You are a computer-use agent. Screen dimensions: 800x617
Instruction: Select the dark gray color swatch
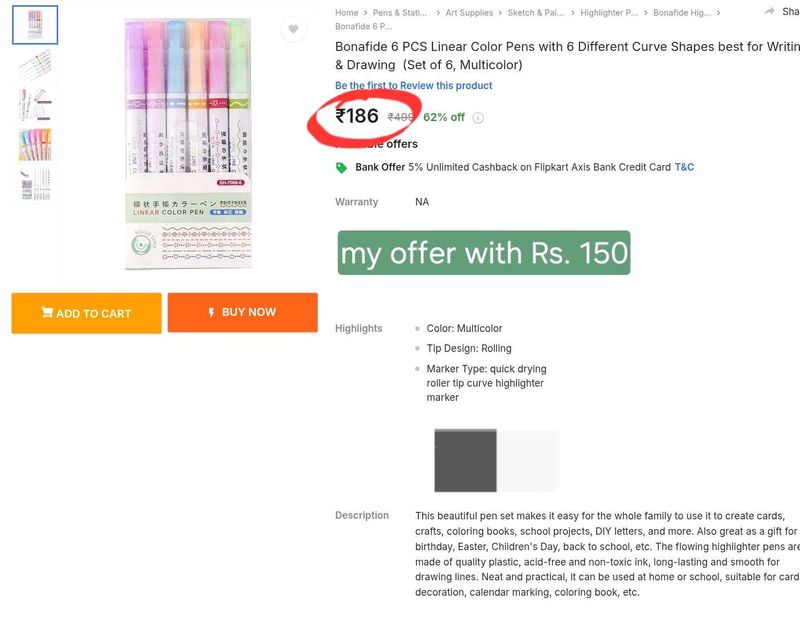464,459
